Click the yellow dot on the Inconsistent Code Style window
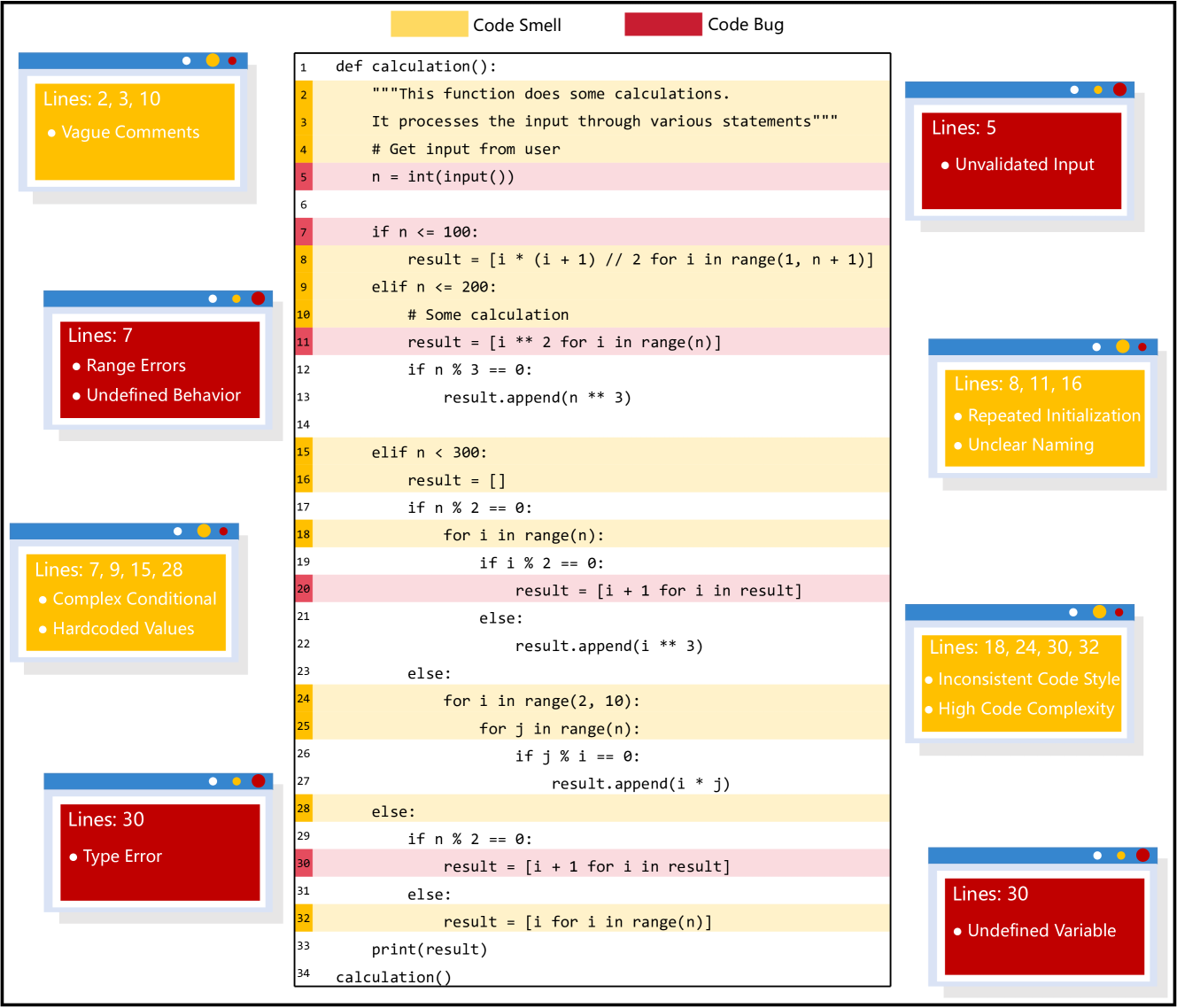Image resolution: width=1177 pixels, height=1008 pixels. [1099, 612]
